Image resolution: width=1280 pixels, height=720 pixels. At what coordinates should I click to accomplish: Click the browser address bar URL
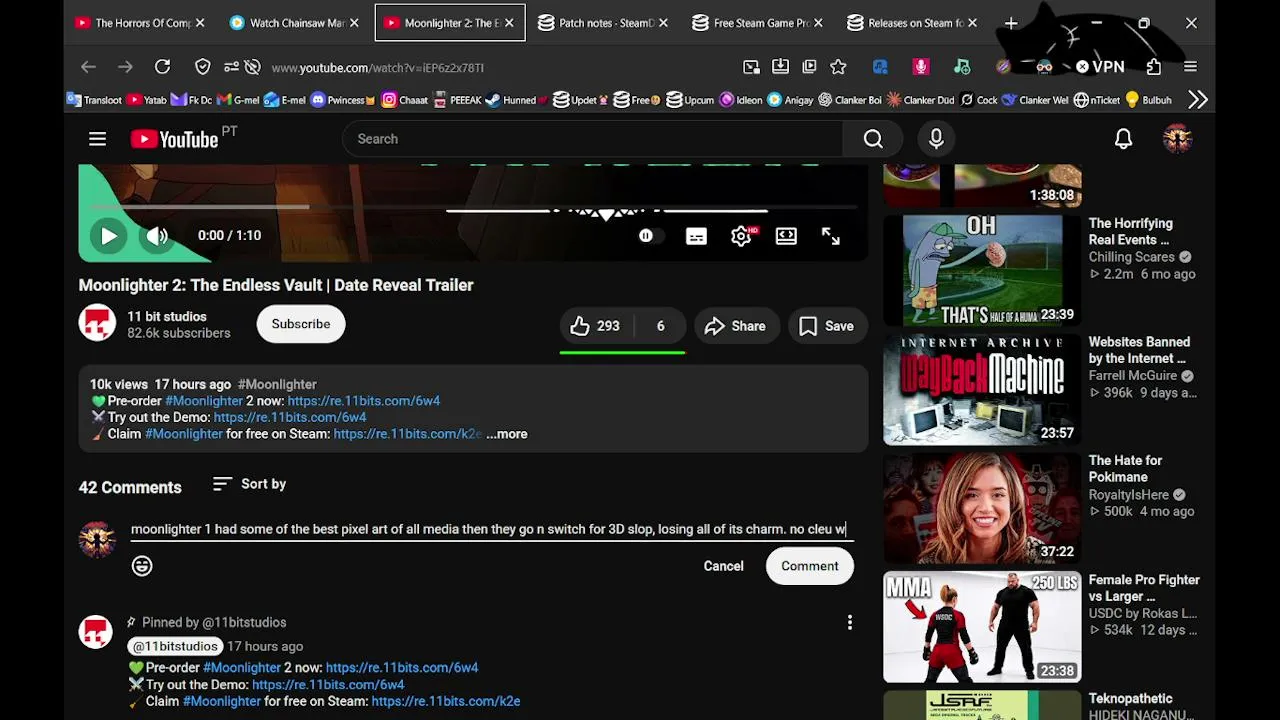coord(378,68)
